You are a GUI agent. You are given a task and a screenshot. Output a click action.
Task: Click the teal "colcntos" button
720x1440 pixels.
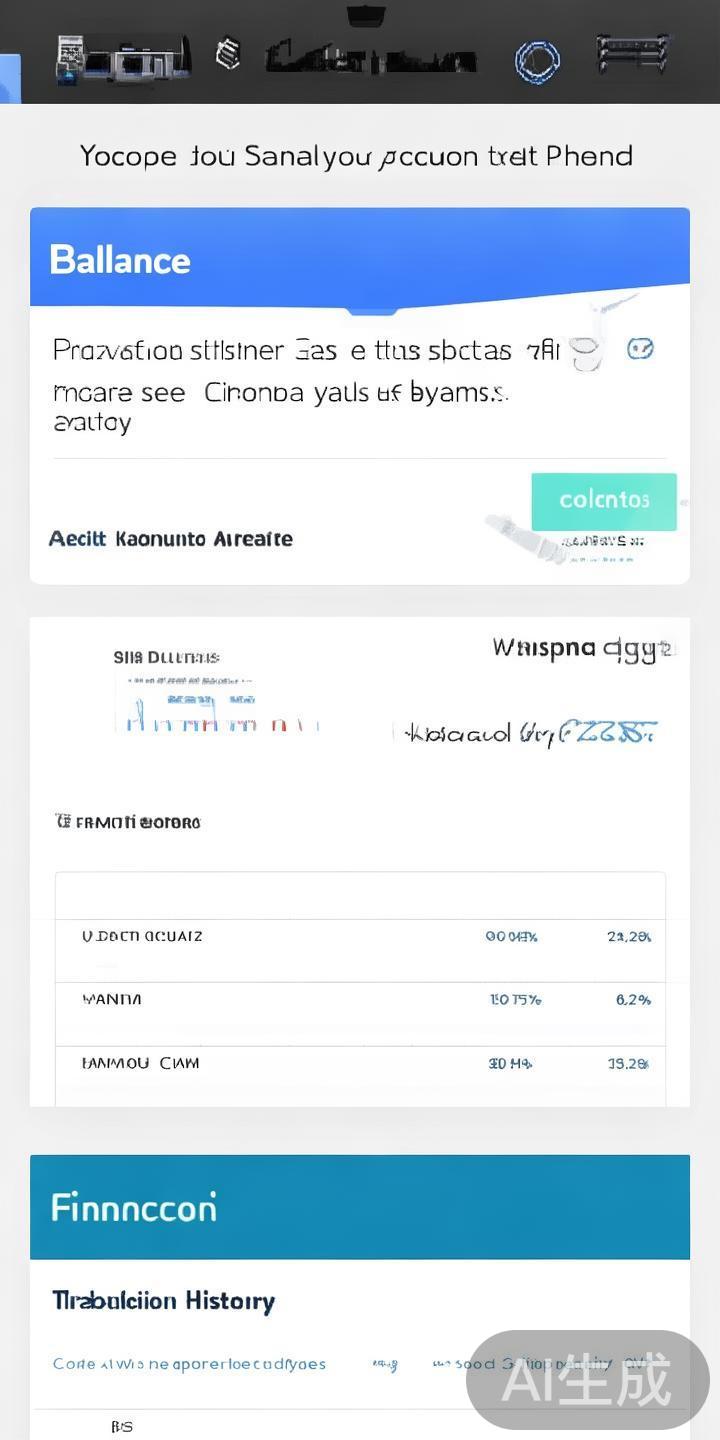click(604, 501)
